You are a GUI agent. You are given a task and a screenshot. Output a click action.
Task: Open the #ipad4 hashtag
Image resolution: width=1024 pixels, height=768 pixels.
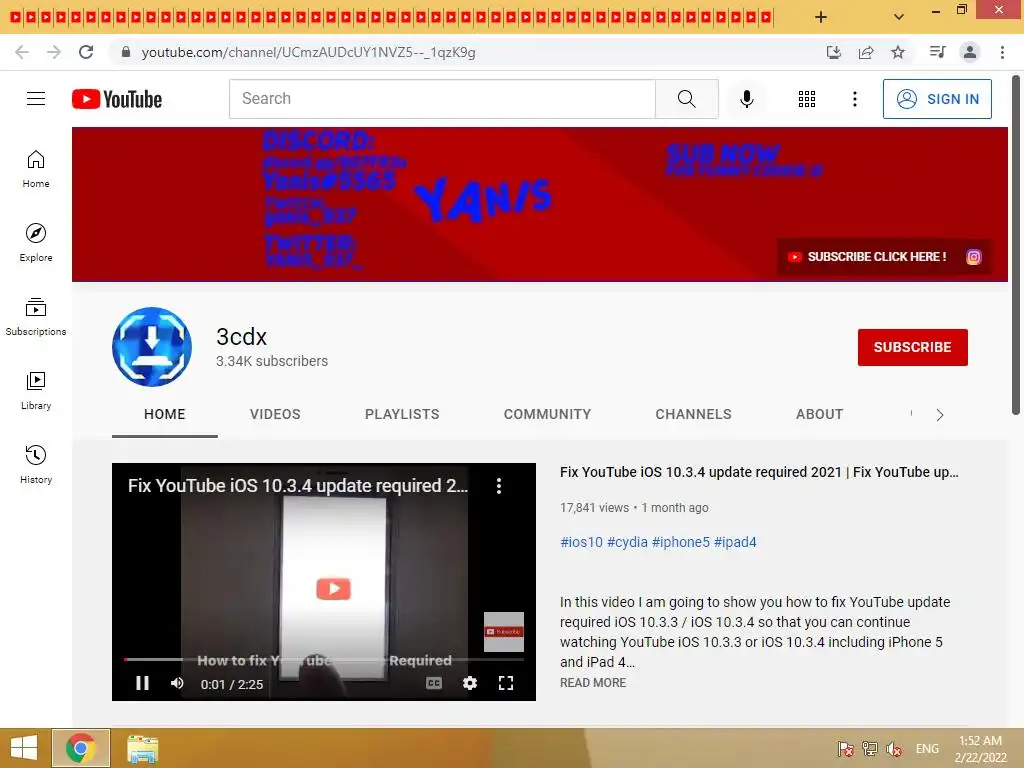pyautogui.click(x=735, y=542)
